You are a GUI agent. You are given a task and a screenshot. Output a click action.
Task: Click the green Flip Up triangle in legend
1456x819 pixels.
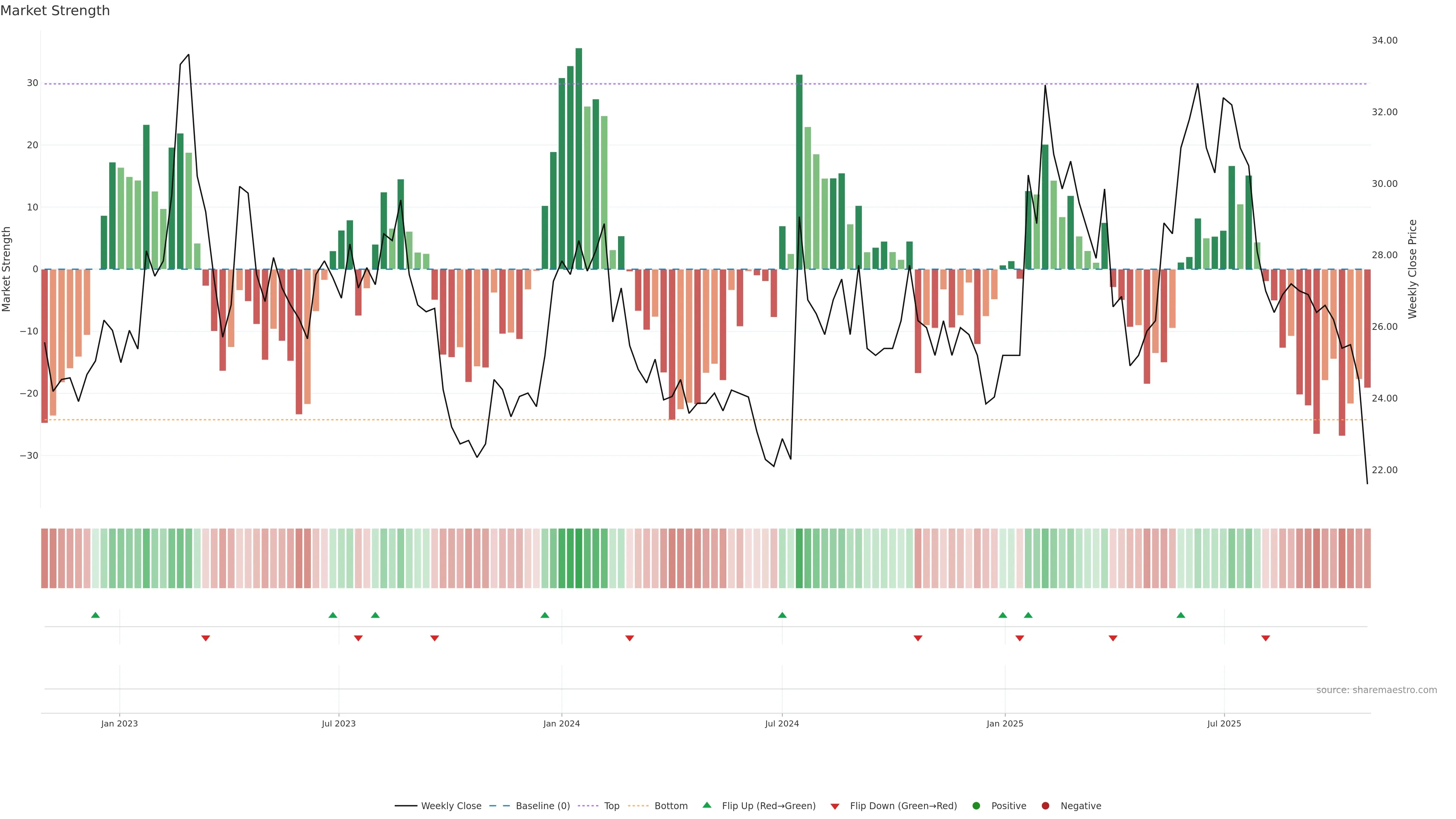[x=706, y=805]
